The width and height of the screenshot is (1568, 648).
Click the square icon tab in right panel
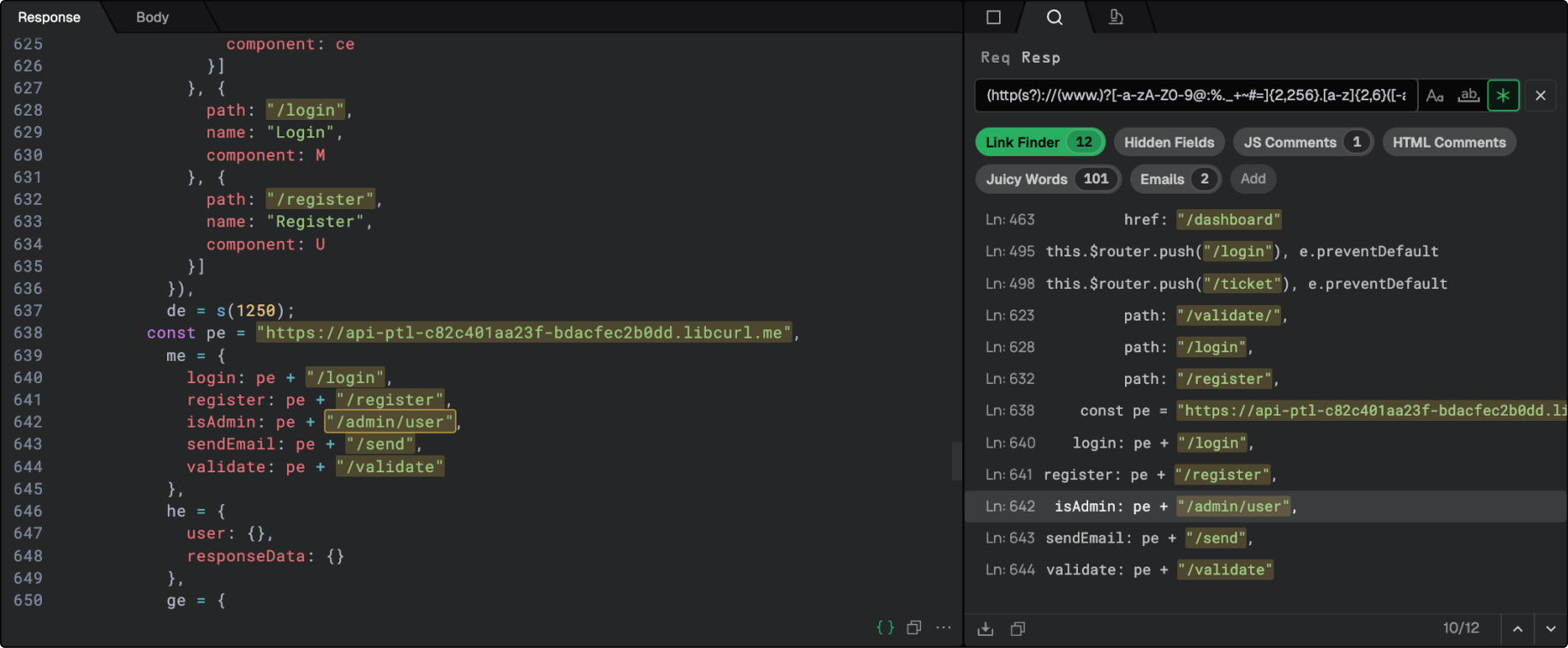(x=993, y=17)
